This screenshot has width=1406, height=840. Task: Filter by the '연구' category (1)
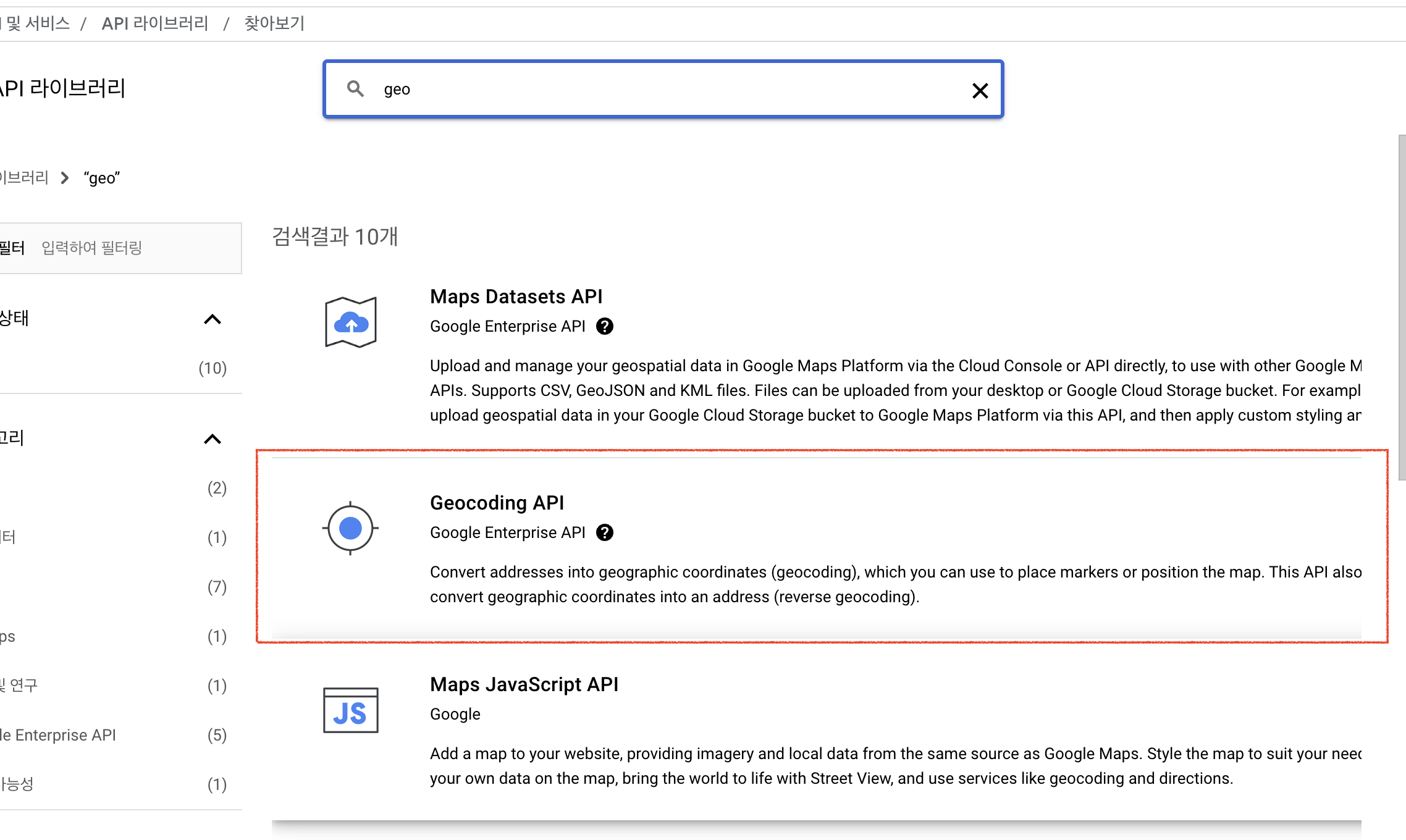tap(114, 686)
